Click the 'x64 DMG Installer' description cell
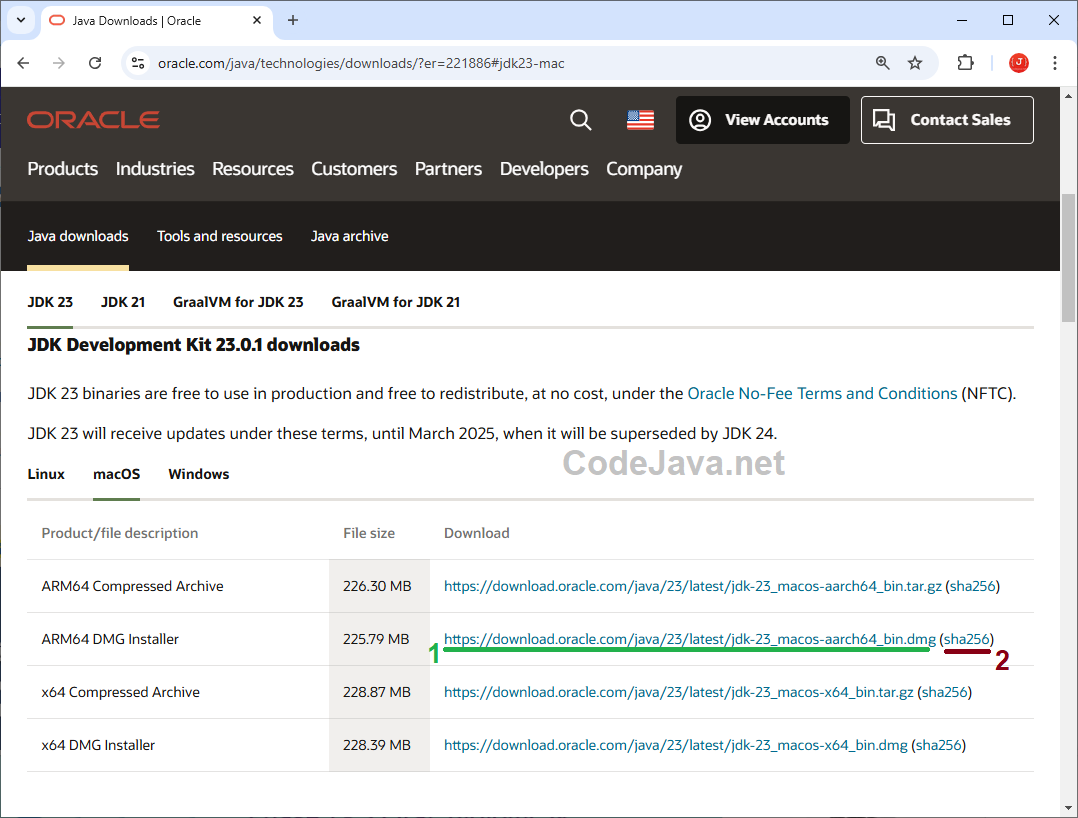The height and width of the screenshot is (818, 1078). [x=178, y=745]
